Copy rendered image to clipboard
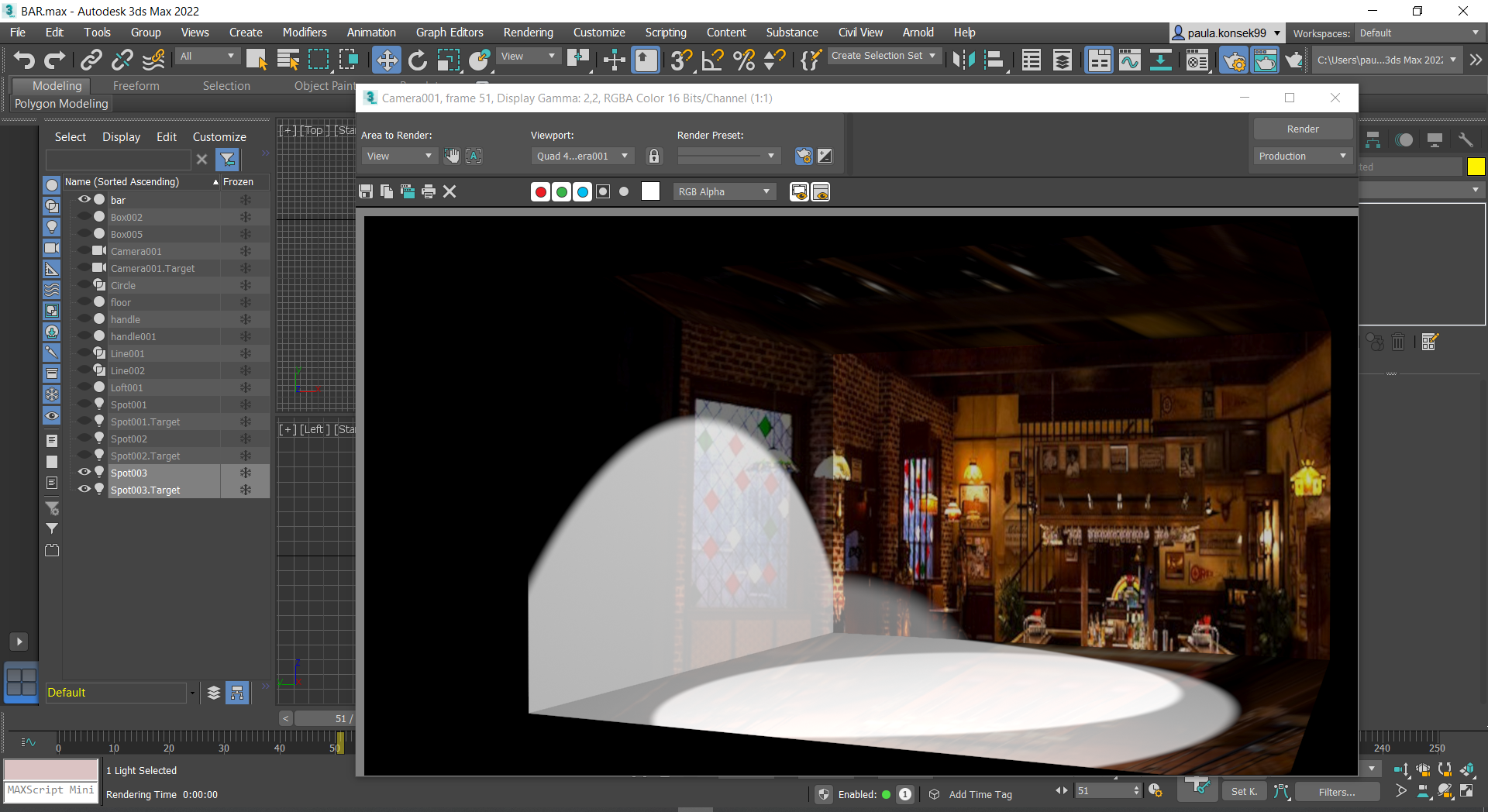The image size is (1488, 812). point(387,191)
